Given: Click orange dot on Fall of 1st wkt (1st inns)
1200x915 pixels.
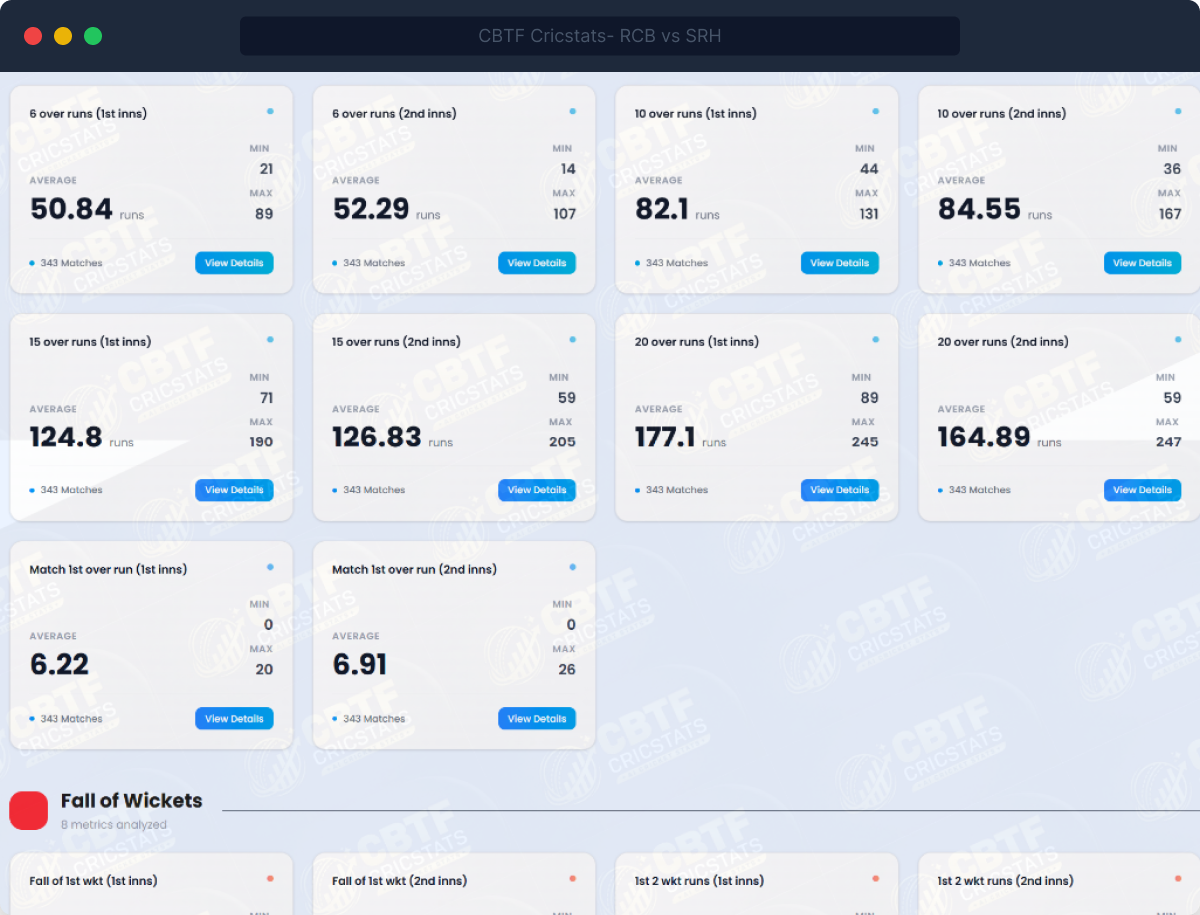Looking at the screenshot, I should (x=270, y=878).
